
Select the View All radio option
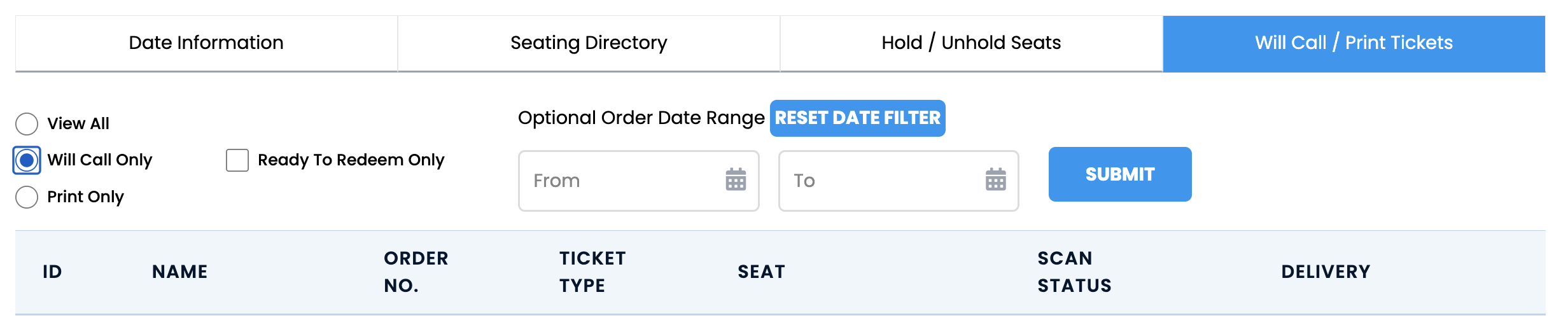pos(27,124)
